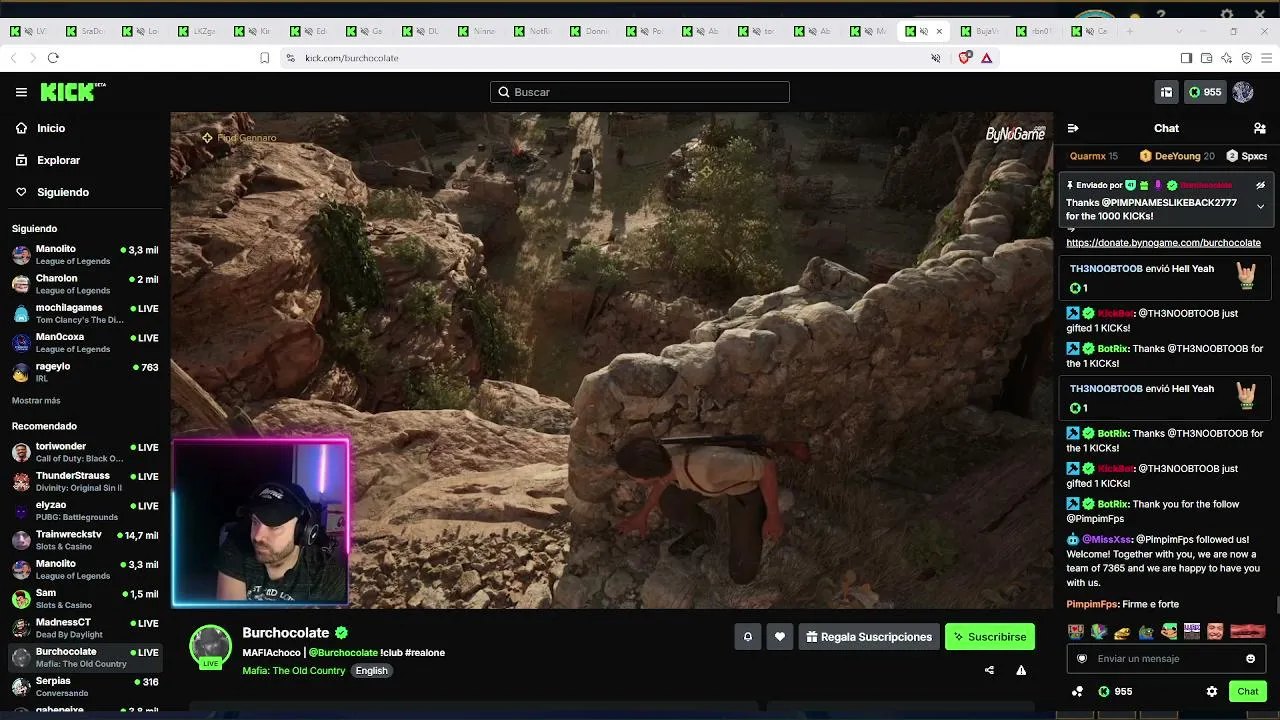This screenshot has height=720, width=1280.
Task: Click the donate.bynogame.com link in chat
Action: click(x=1163, y=243)
